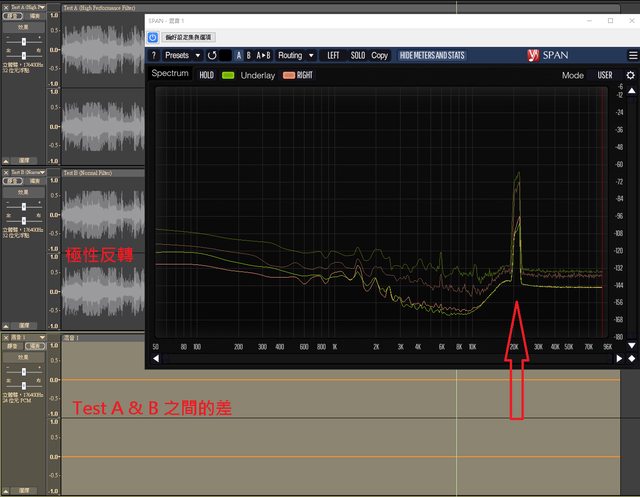The height and width of the screenshot is (497, 640).
Task: Open the SPAN hamburger menu
Action: 630,55
